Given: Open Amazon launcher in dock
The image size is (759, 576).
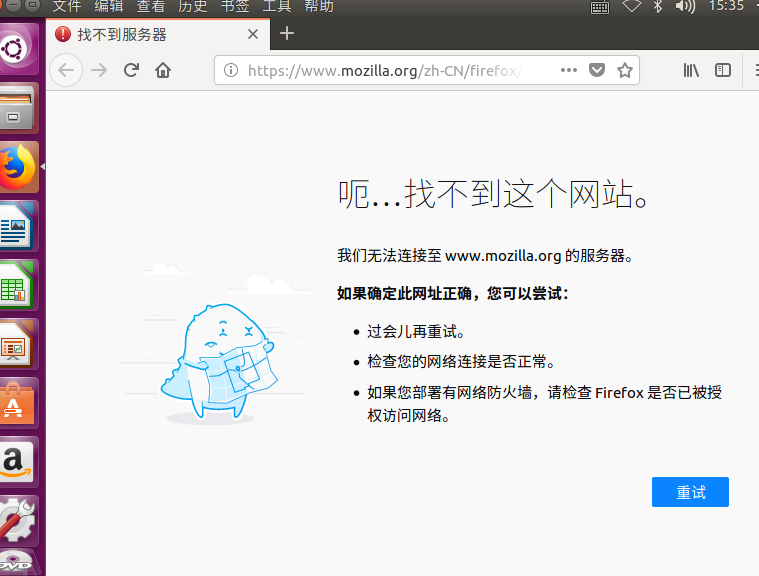Looking at the screenshot, I should click(x=18, y=462).
